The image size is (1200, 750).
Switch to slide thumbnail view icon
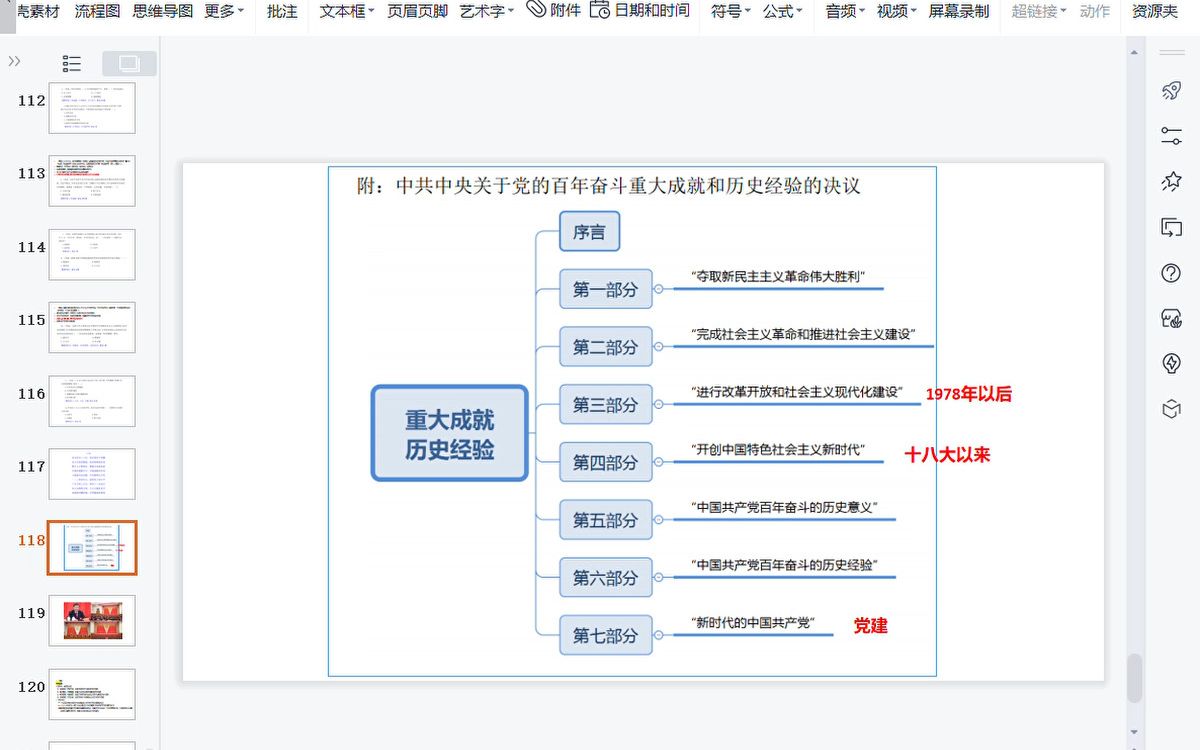pyautogui.click(x=129, y=63)
